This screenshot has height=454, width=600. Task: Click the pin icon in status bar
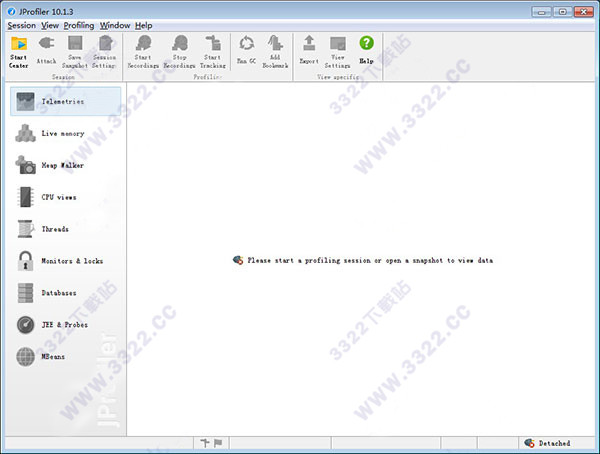(x=205, y=443)
